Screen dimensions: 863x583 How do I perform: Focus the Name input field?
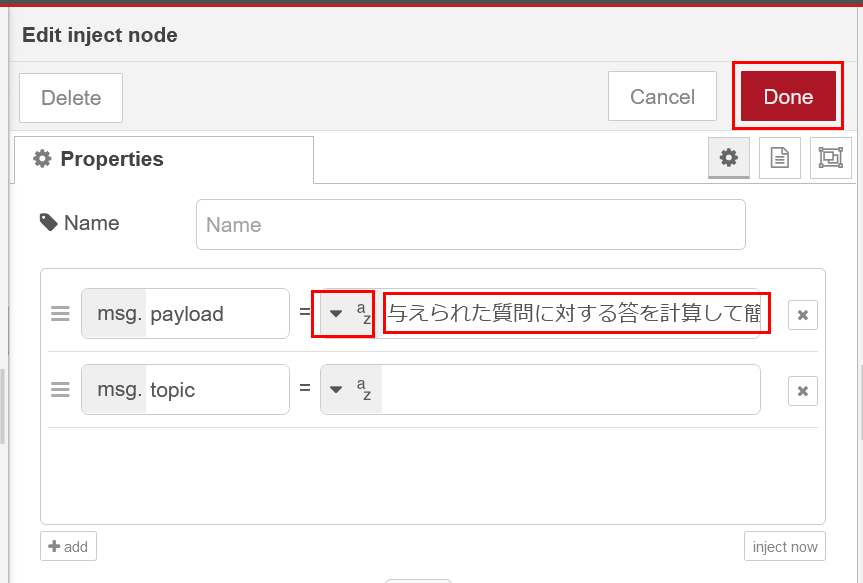click(x=471, y=225)
